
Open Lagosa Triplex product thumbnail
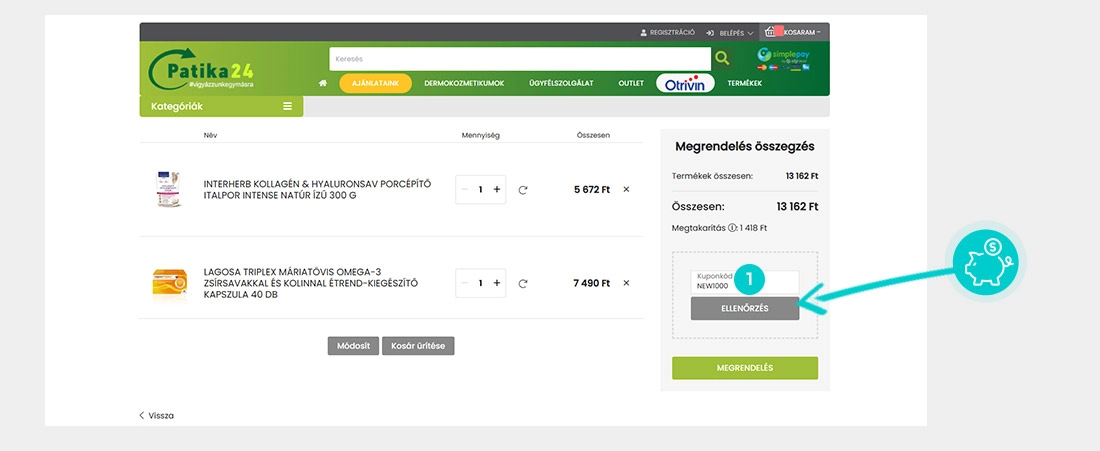170,283
